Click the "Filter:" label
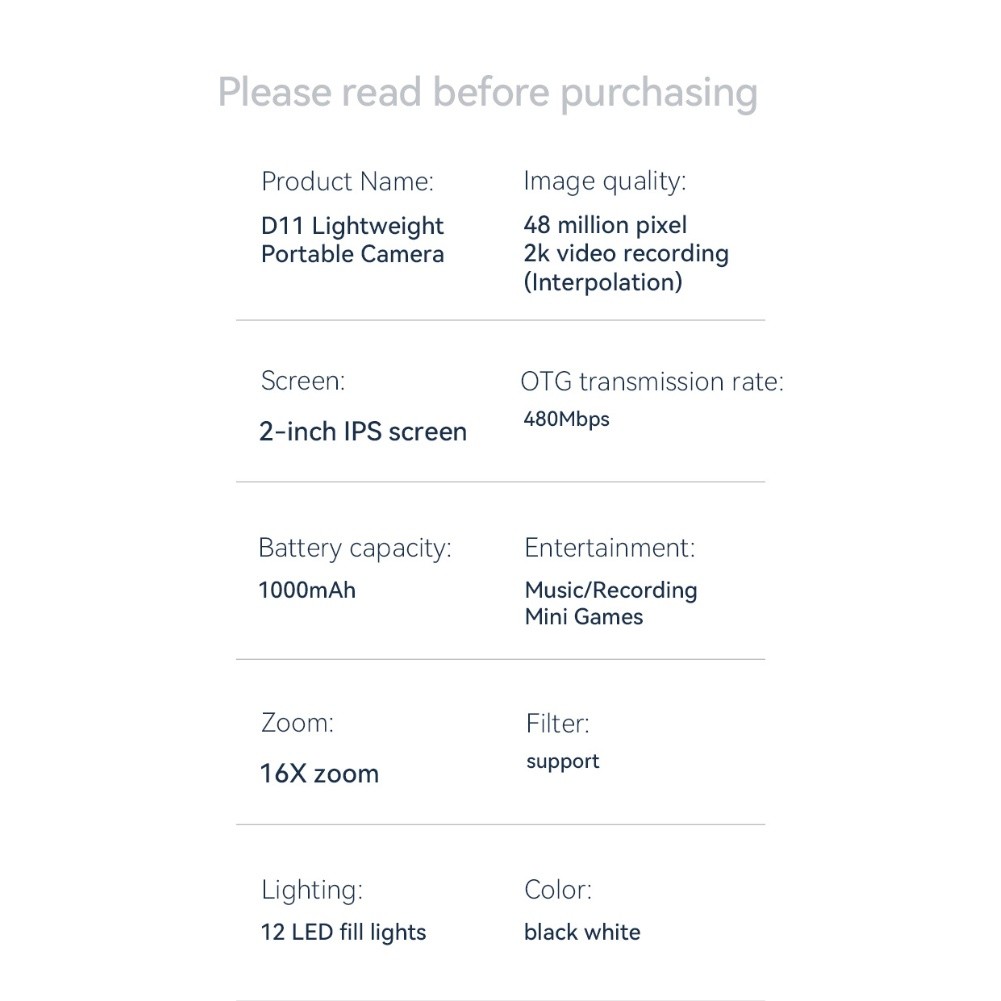The height and width of the screenshot is (1001, 1001). click(557, 723)
